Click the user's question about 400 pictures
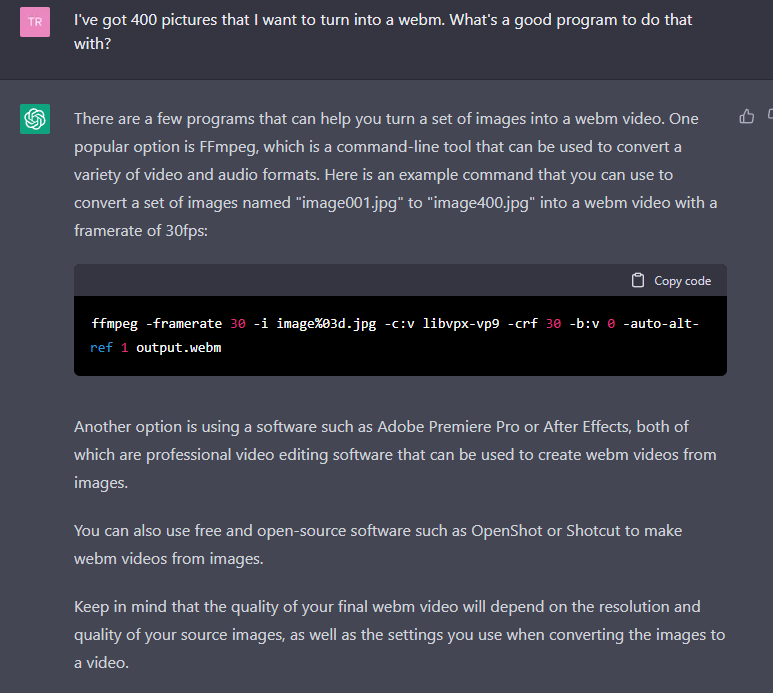 click(x=383, y=32)
